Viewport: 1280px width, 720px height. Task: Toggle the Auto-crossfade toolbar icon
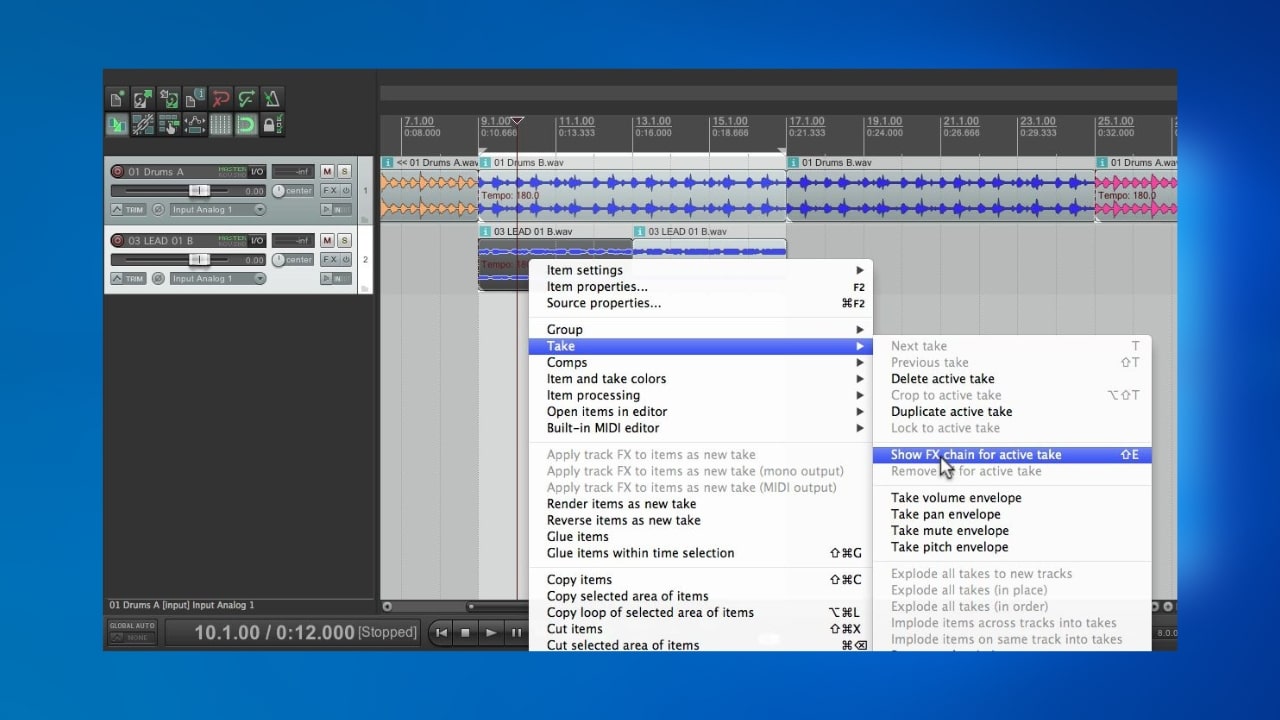[118, 124]
